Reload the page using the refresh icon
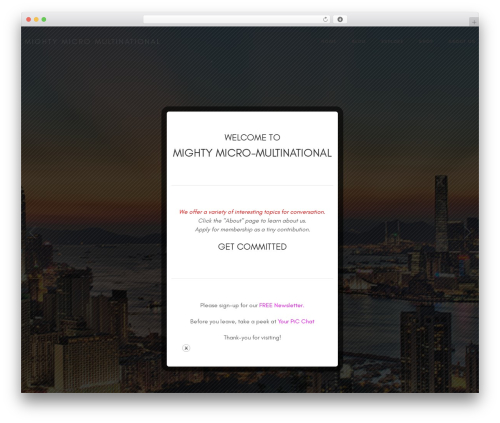 tap(325, 20)
